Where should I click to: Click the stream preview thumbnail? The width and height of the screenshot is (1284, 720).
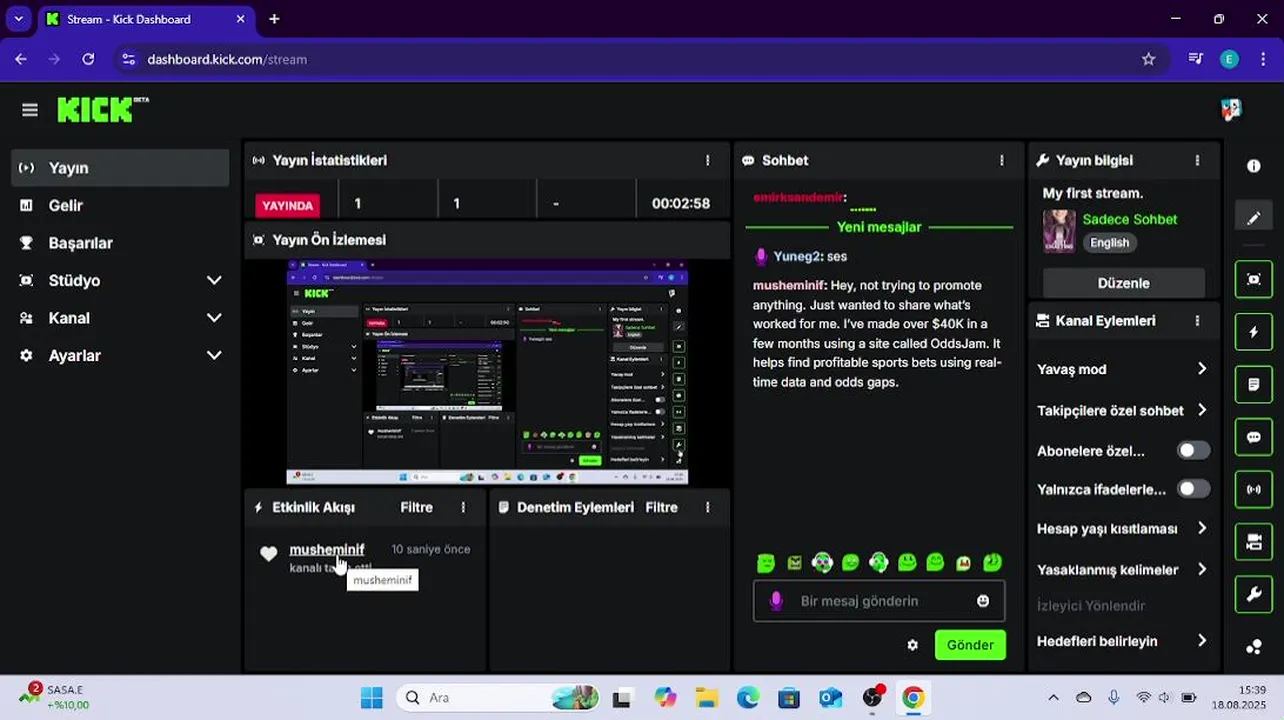point(487,372)
